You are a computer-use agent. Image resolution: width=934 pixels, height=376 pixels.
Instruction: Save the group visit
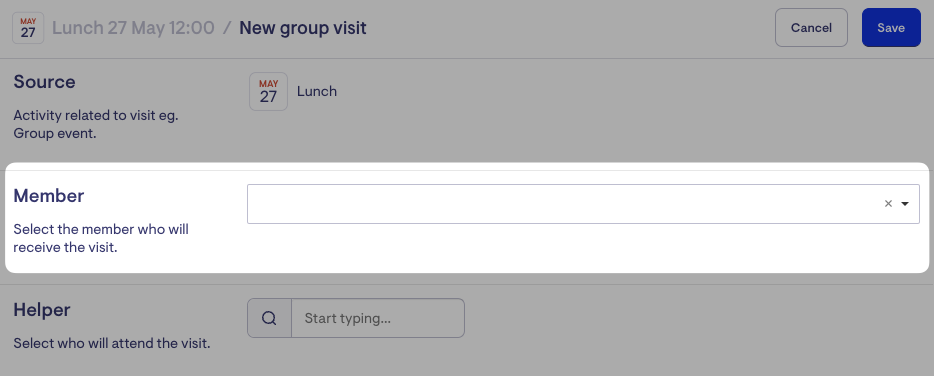tap(891, 27)
